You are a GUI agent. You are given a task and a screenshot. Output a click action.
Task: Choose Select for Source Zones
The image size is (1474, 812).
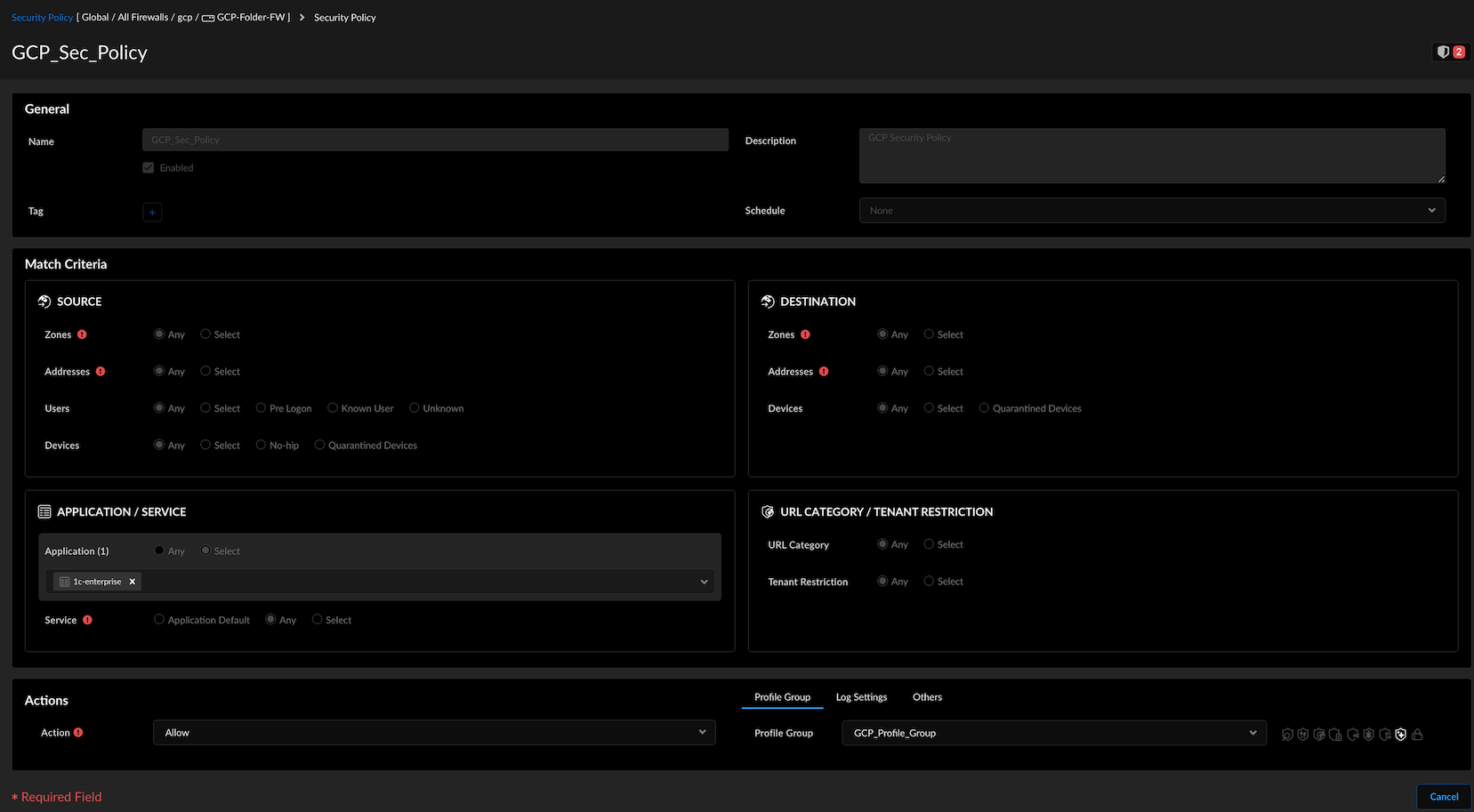(205, 334)
